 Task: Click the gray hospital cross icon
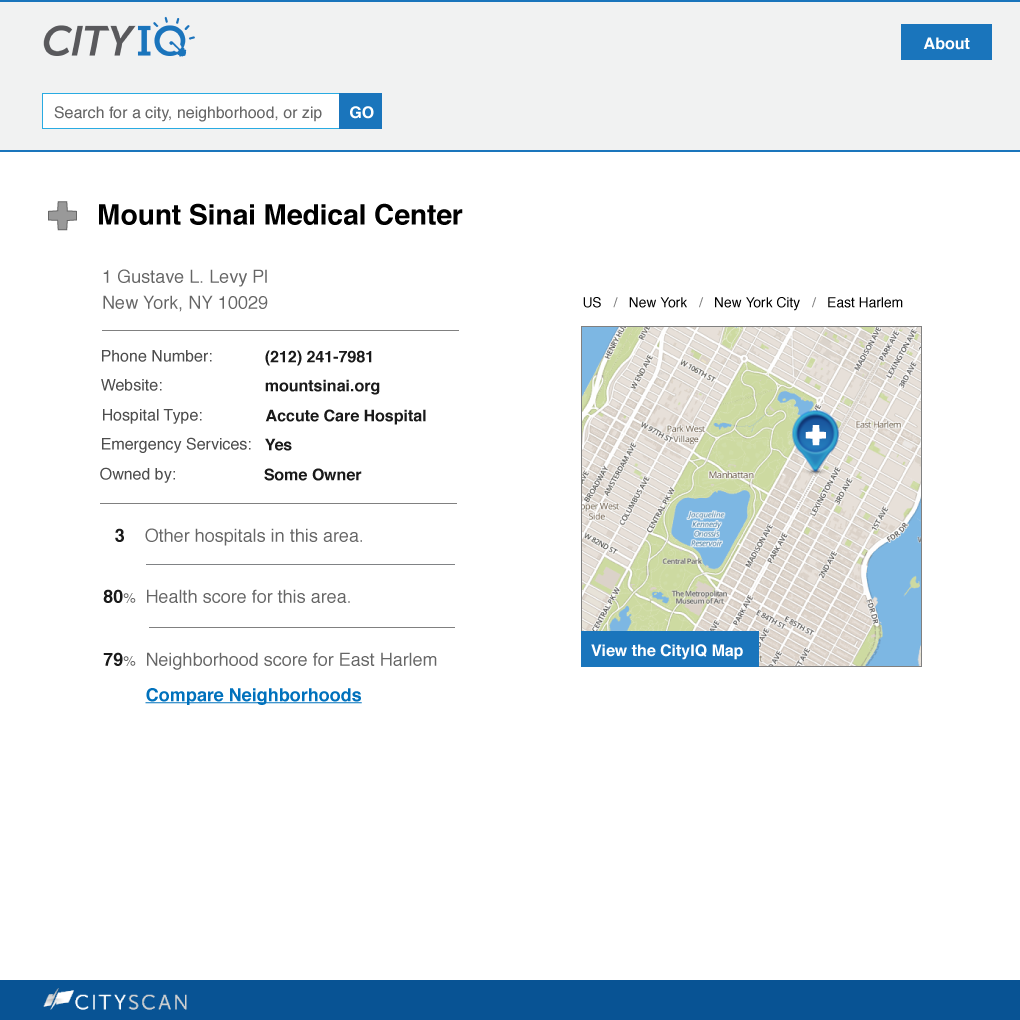click(63, 216)
